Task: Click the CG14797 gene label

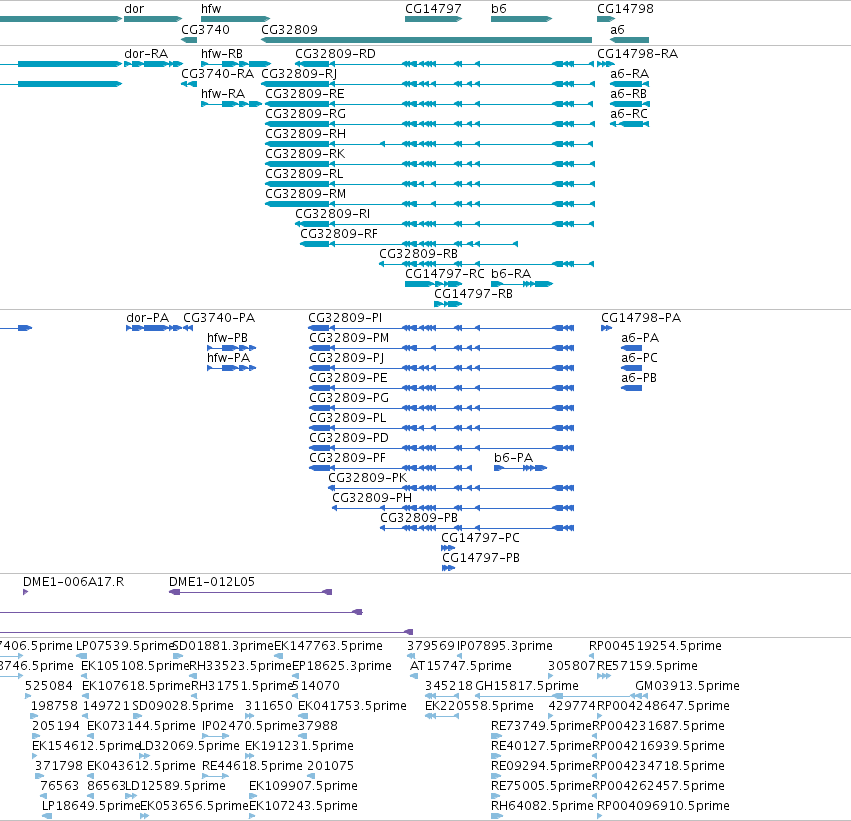Action: [x=433, y=9]
